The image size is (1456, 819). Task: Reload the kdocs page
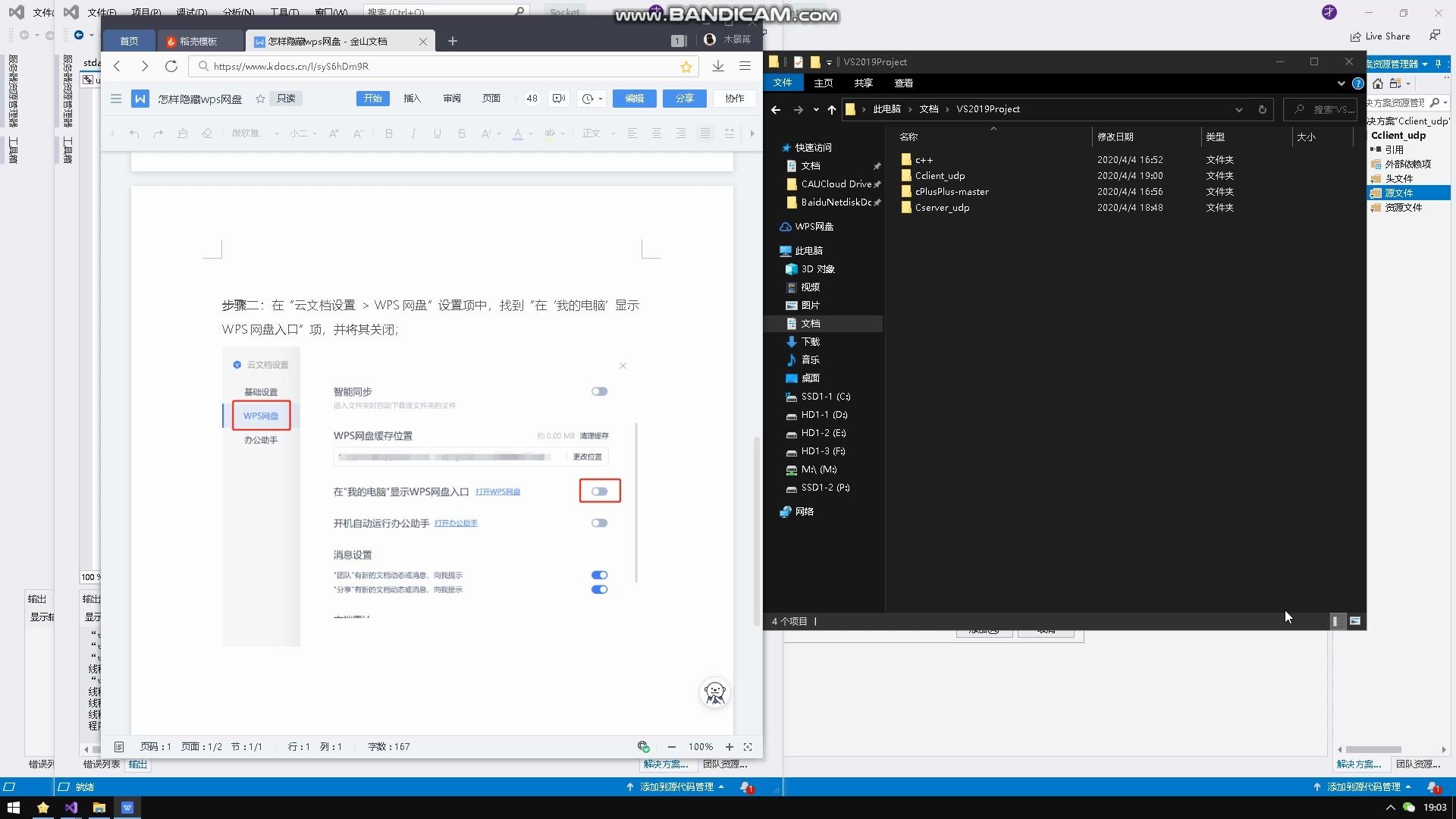[x=171, y=67]
